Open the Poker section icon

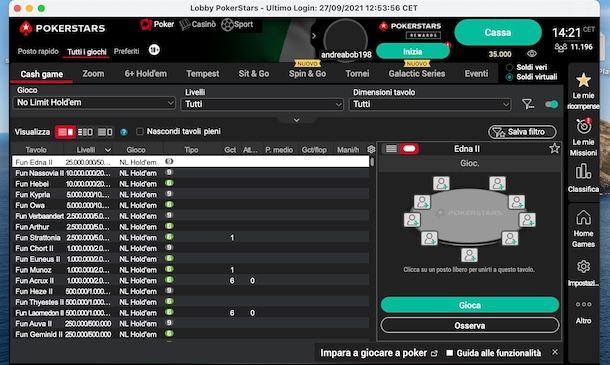[x=146, y=25]
